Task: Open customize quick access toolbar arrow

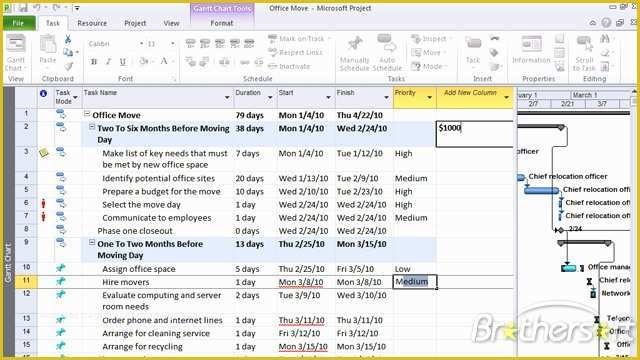Action: pyautogui.click(x=77, y=8)
